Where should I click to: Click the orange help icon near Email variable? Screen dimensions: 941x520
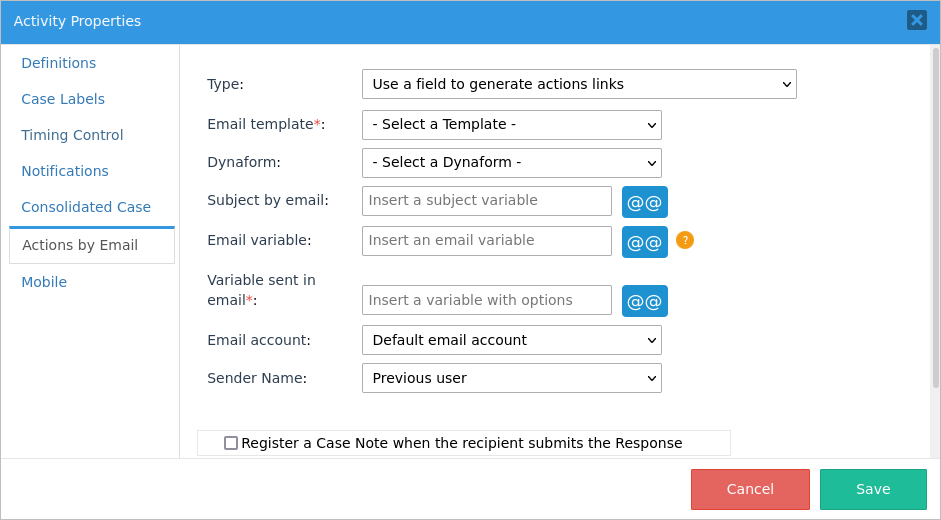coord(685,240)
